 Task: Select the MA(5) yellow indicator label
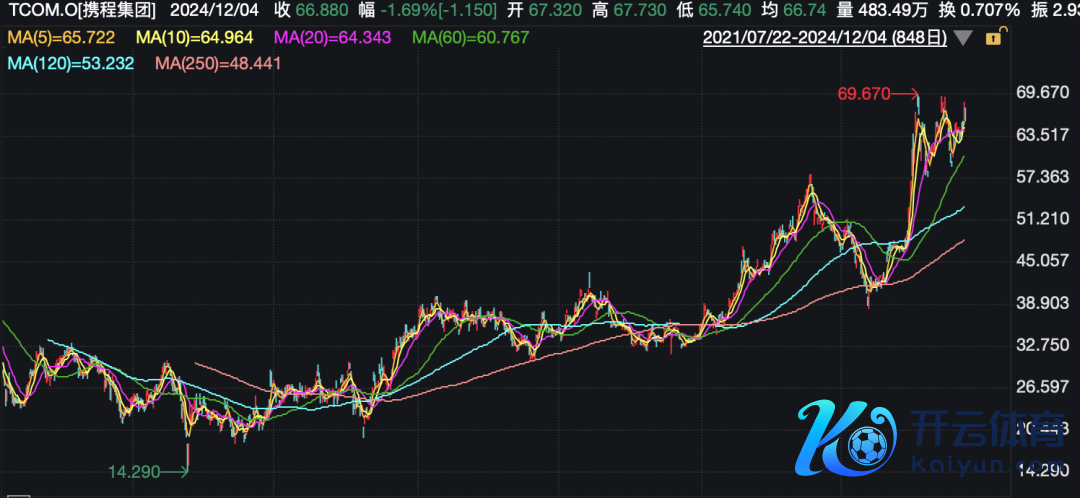[x=60, y=38]
